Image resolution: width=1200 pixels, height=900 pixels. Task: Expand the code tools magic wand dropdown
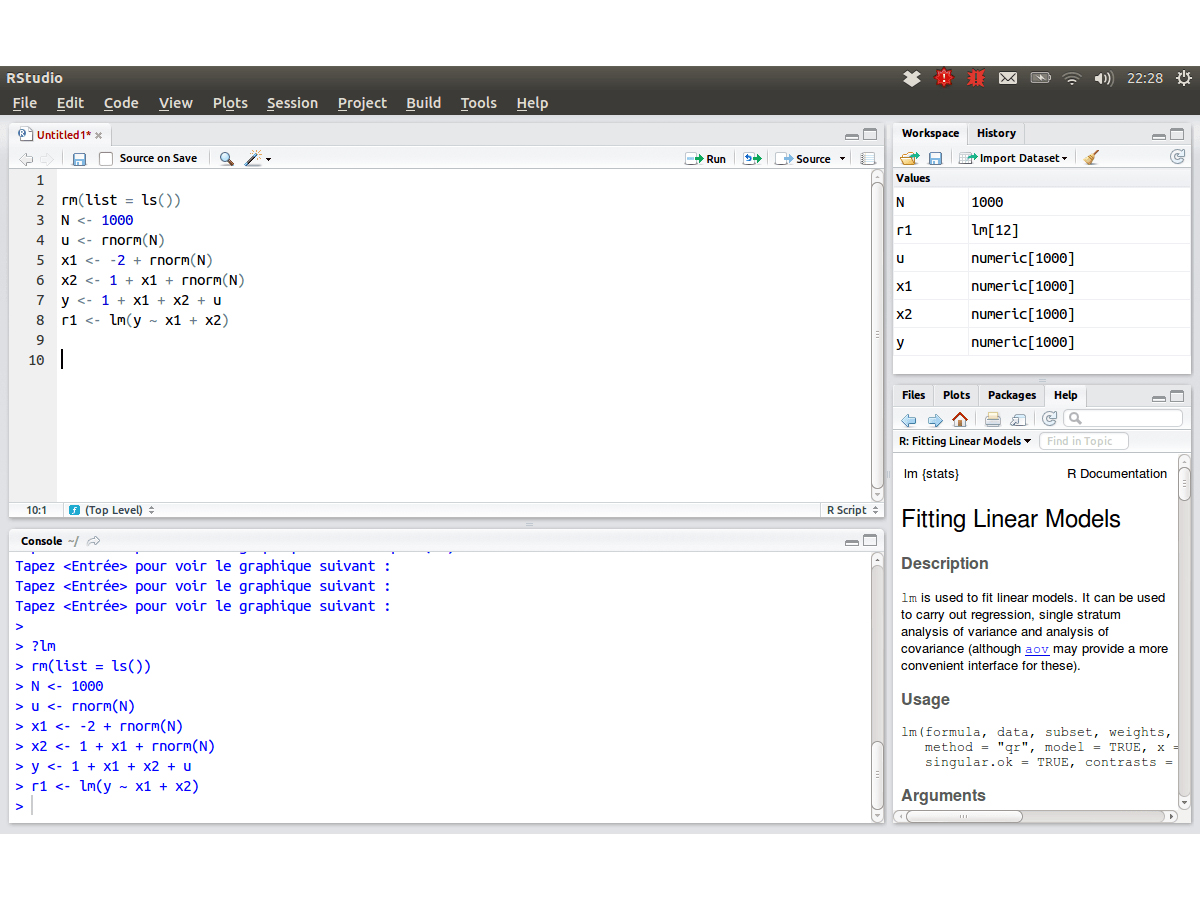tap(258, 159)
